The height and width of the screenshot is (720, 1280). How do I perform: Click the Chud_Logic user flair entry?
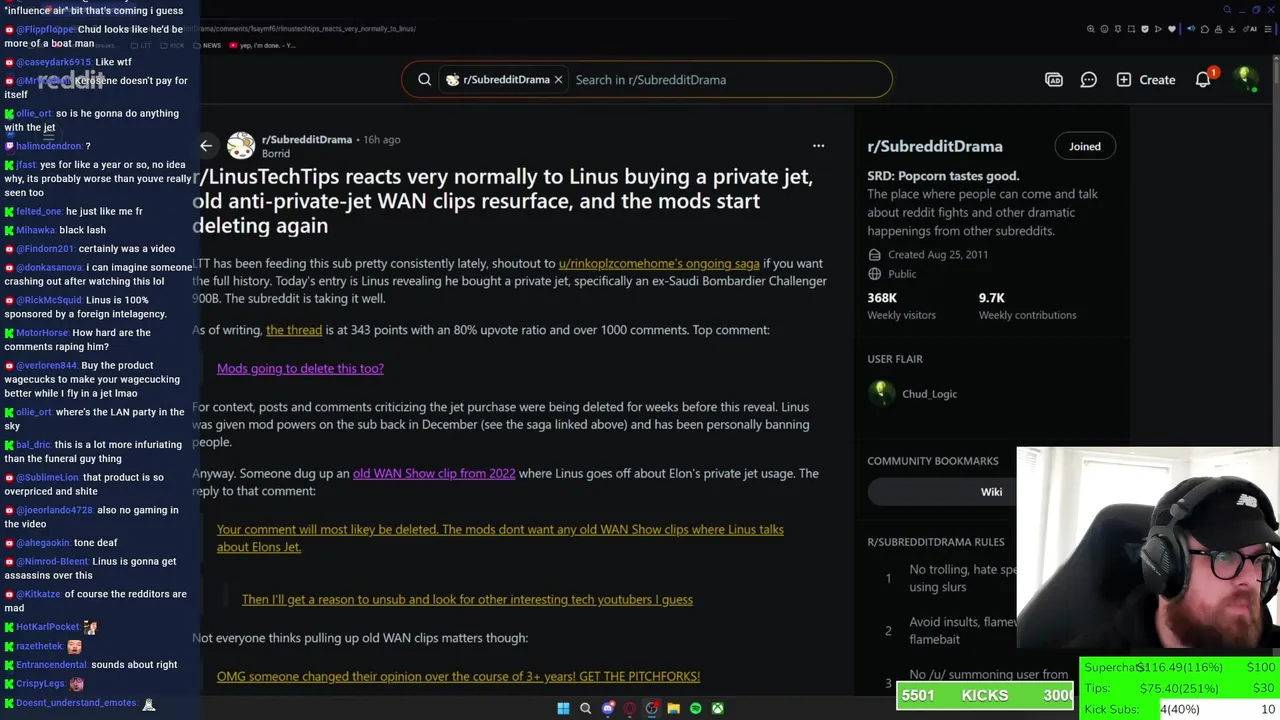(914, 394)
